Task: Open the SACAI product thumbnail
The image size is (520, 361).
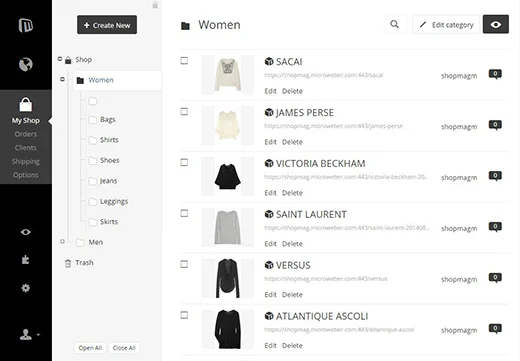Action: click(x=228, y=75)
